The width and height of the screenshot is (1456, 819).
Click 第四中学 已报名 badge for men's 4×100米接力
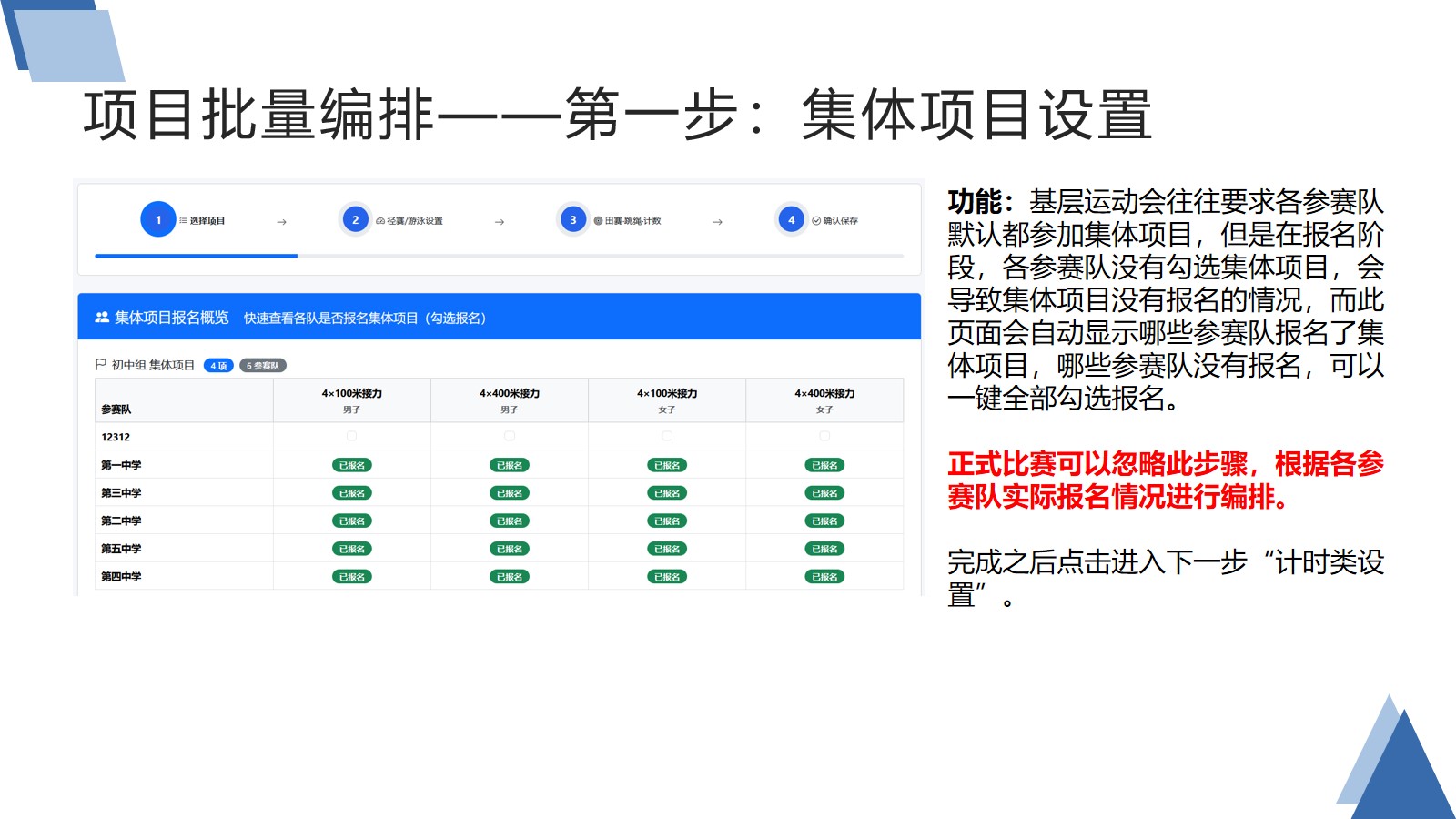[x=351, y=576]
